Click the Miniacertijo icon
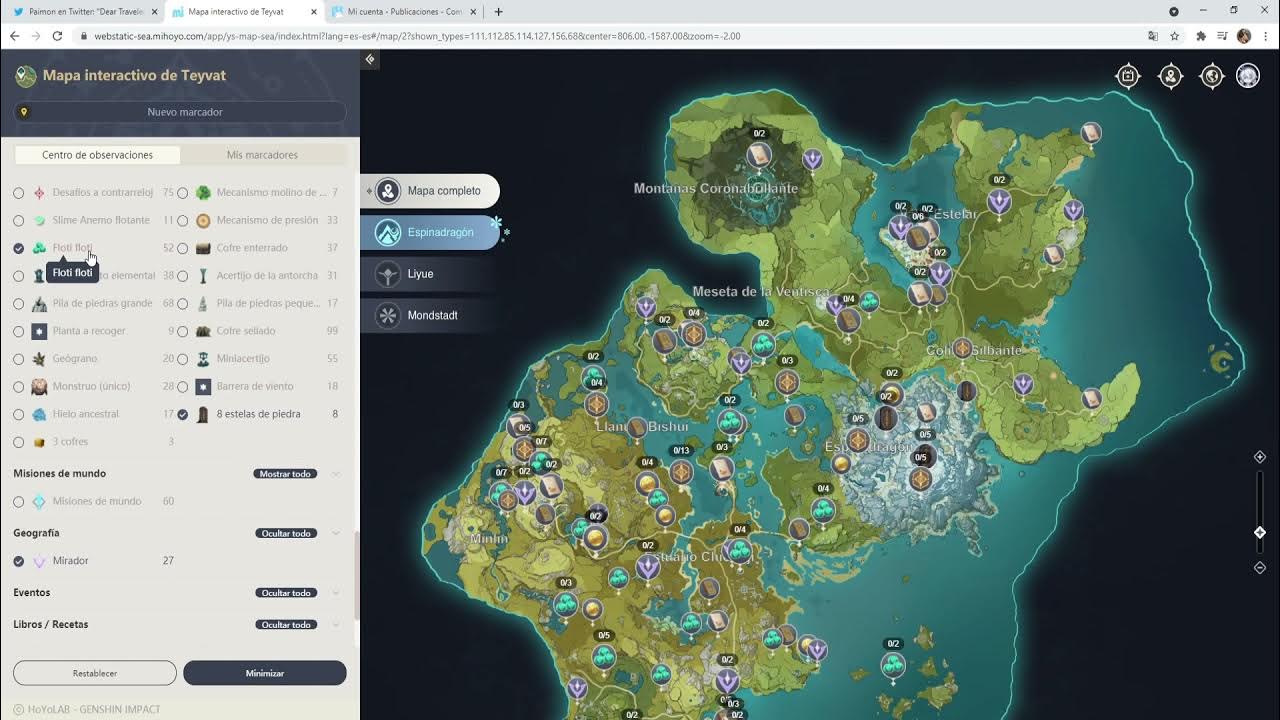Screen dimensions: 1280x720 203,358
